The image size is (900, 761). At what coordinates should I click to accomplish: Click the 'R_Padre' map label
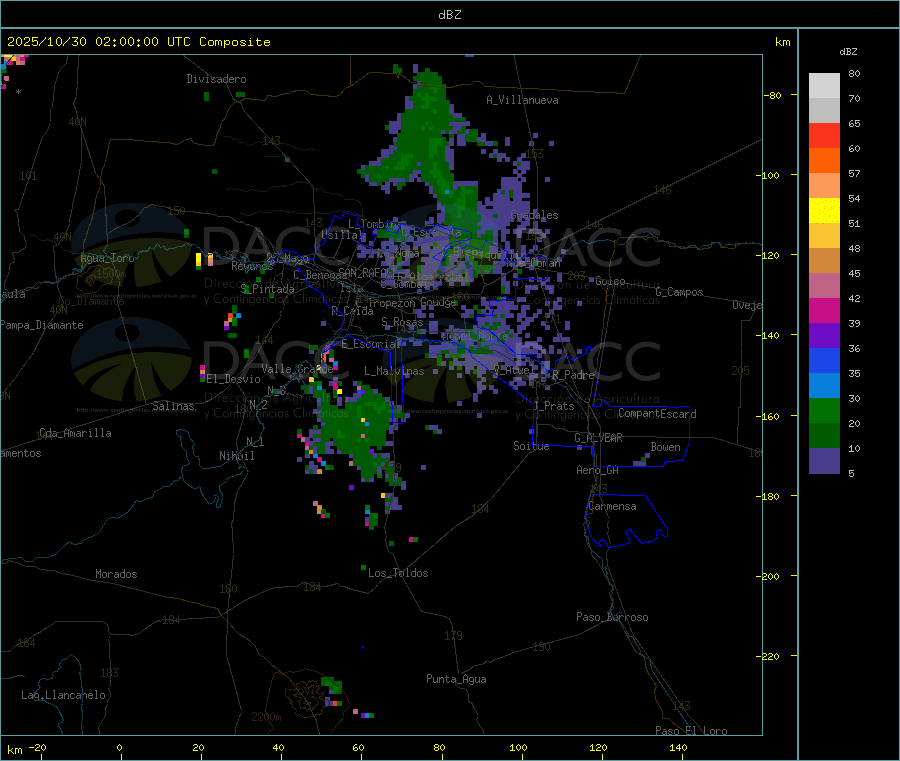(573, 375)
